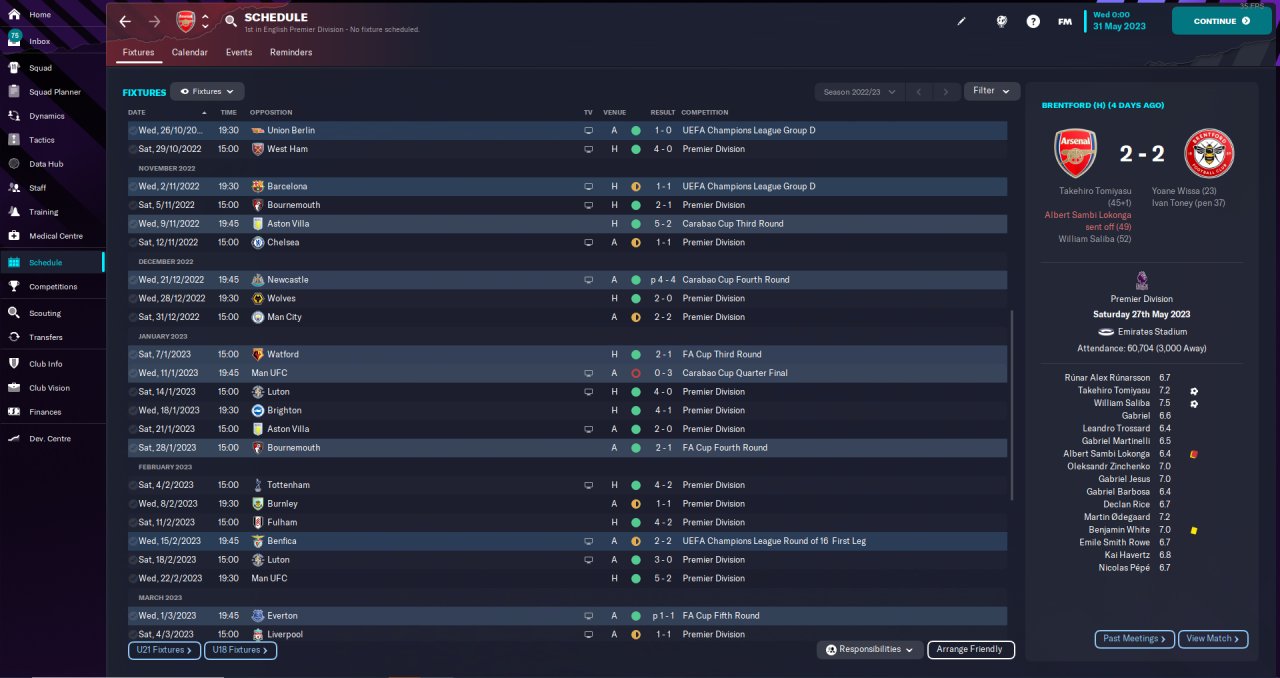Click the Man City opposition name
This screenshot has height=678, width=1280.
coord(284,317)
